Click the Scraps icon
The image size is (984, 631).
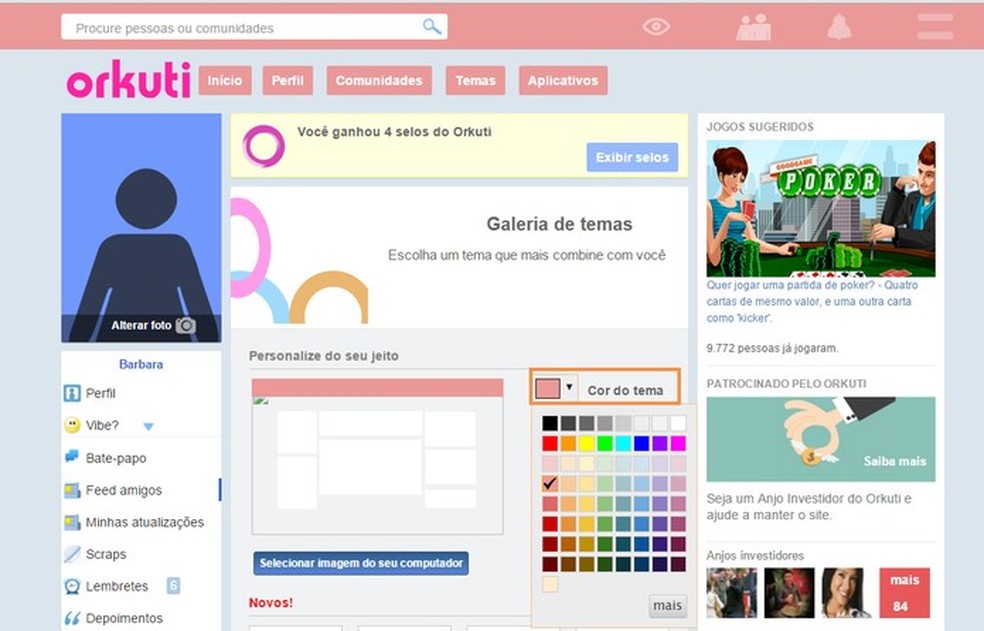pyautogui.click(x=72, y=554)
